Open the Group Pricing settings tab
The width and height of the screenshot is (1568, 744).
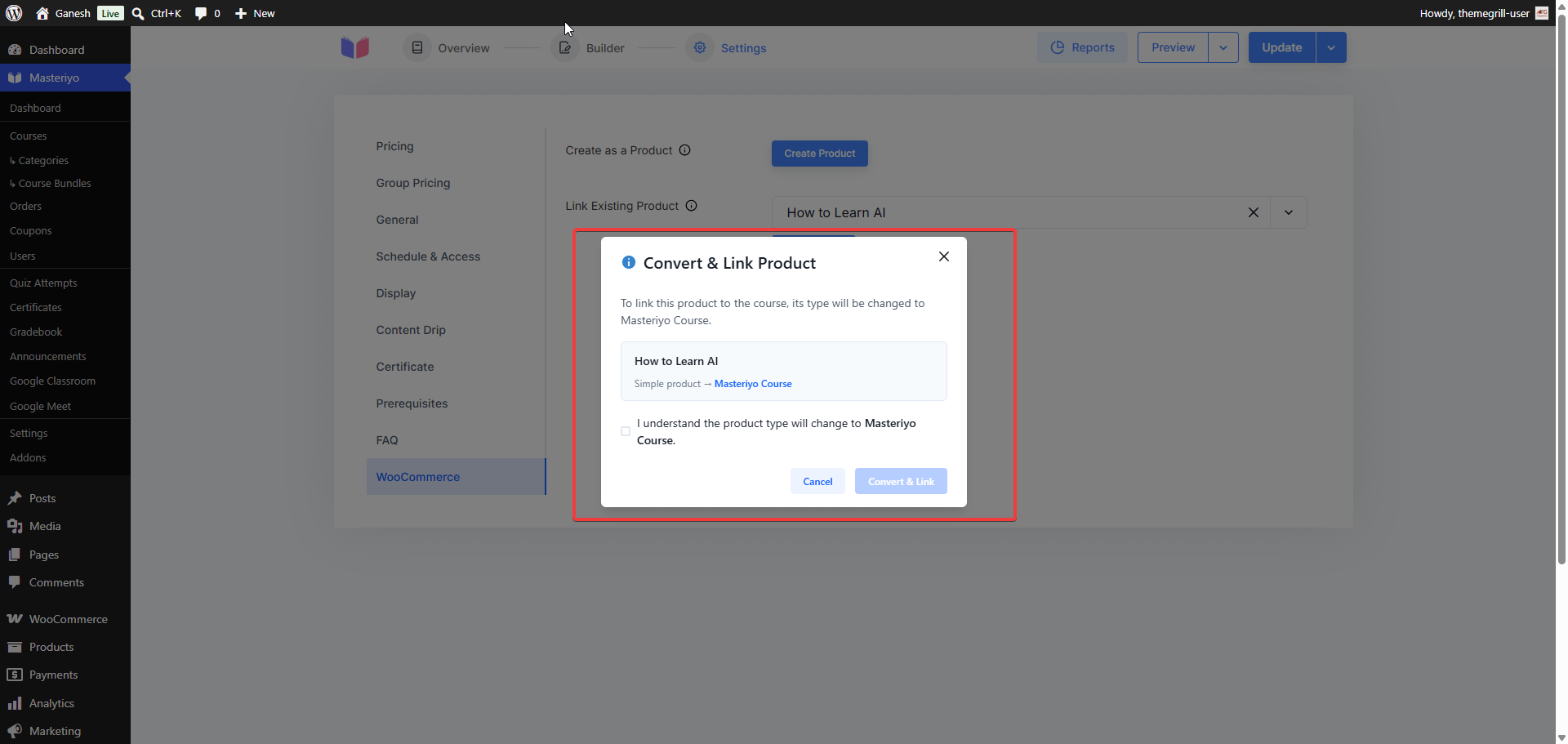coord(456,183)
